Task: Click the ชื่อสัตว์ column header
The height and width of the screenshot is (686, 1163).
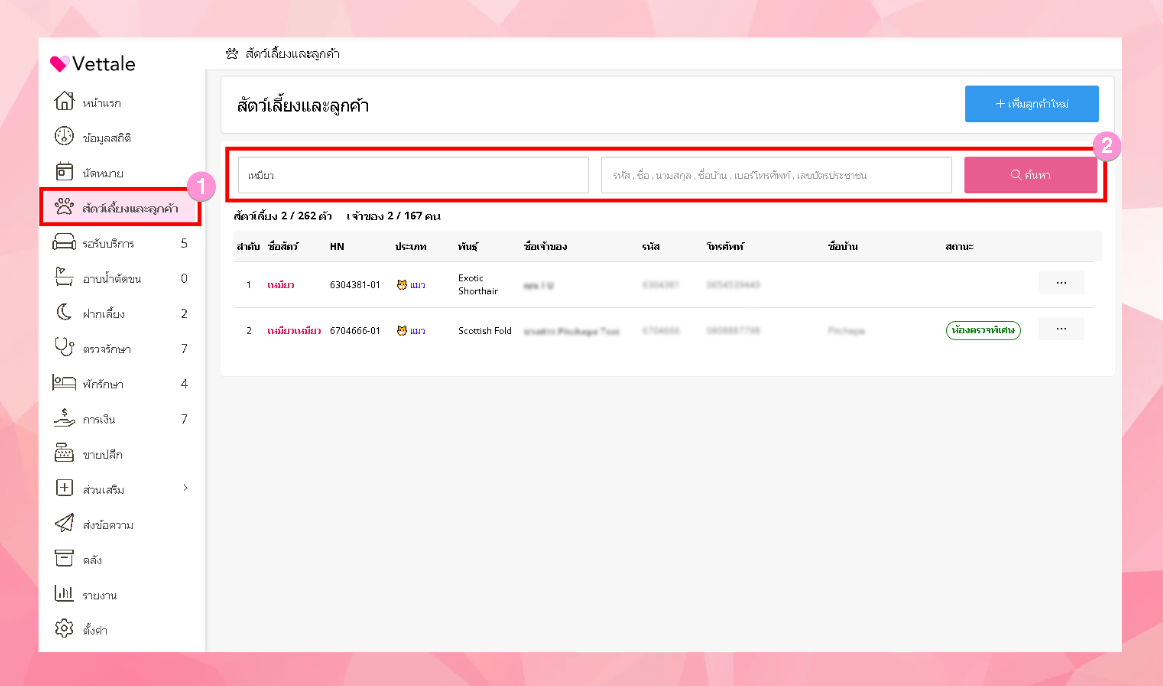Action: click(283, 246)
